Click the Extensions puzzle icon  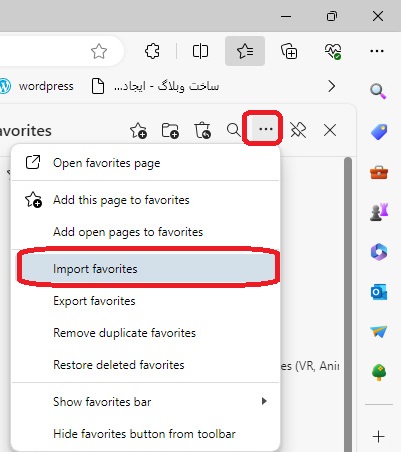[x=152, y=51]
